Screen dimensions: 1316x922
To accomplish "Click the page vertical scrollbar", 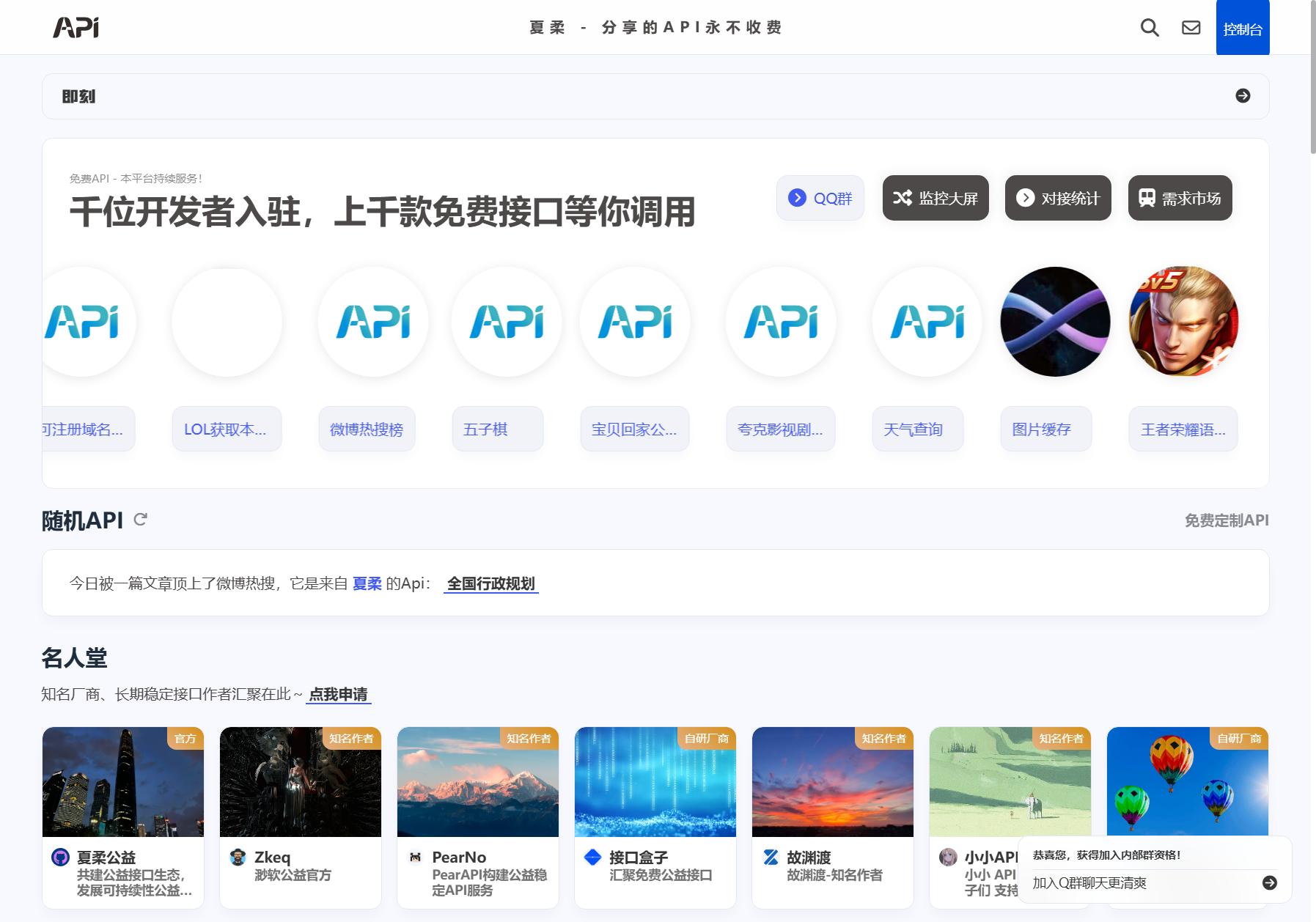I will (x=1313, y=77).
